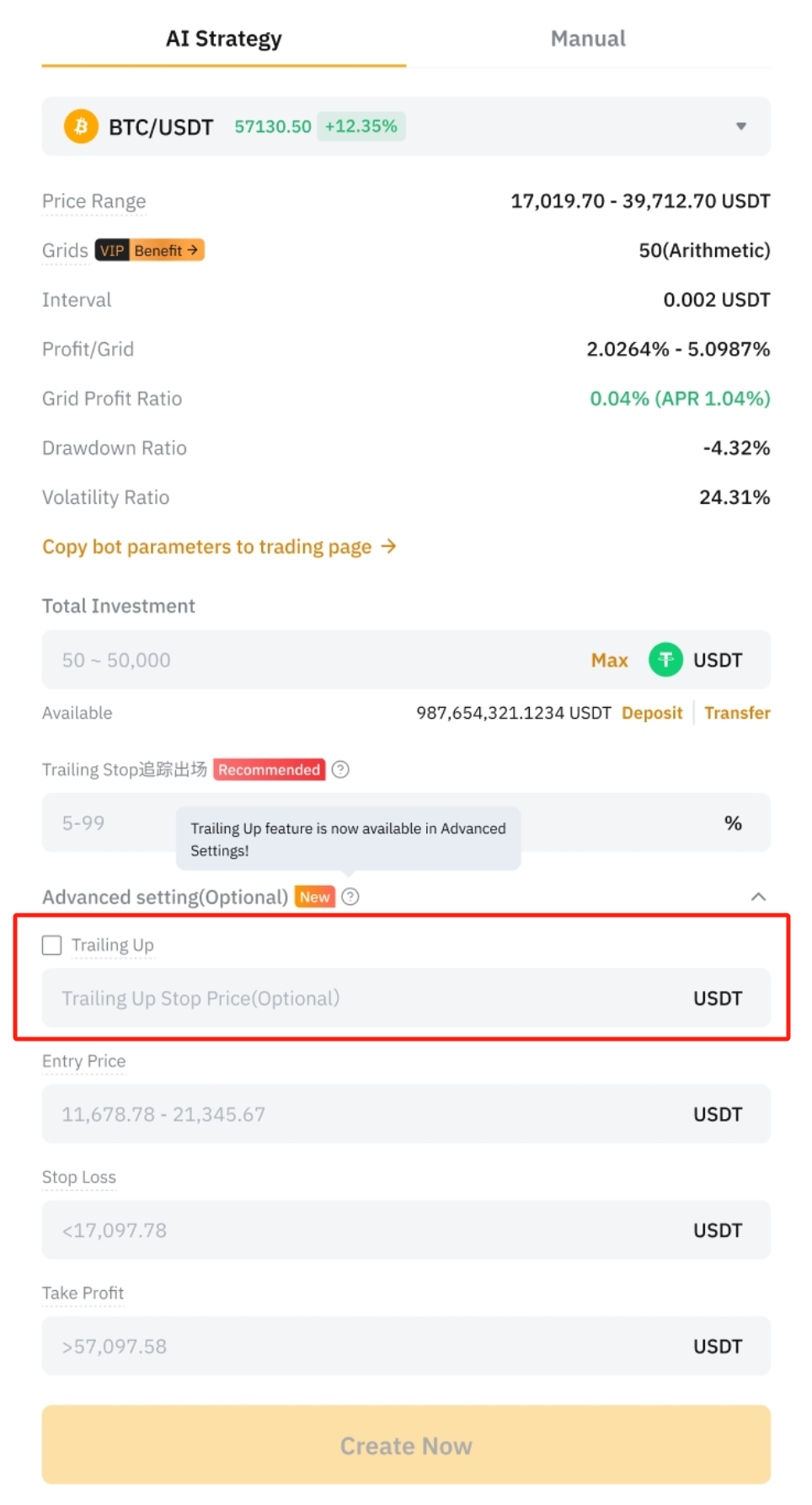Click the Total Investment input field

click(x=312, y=660)
